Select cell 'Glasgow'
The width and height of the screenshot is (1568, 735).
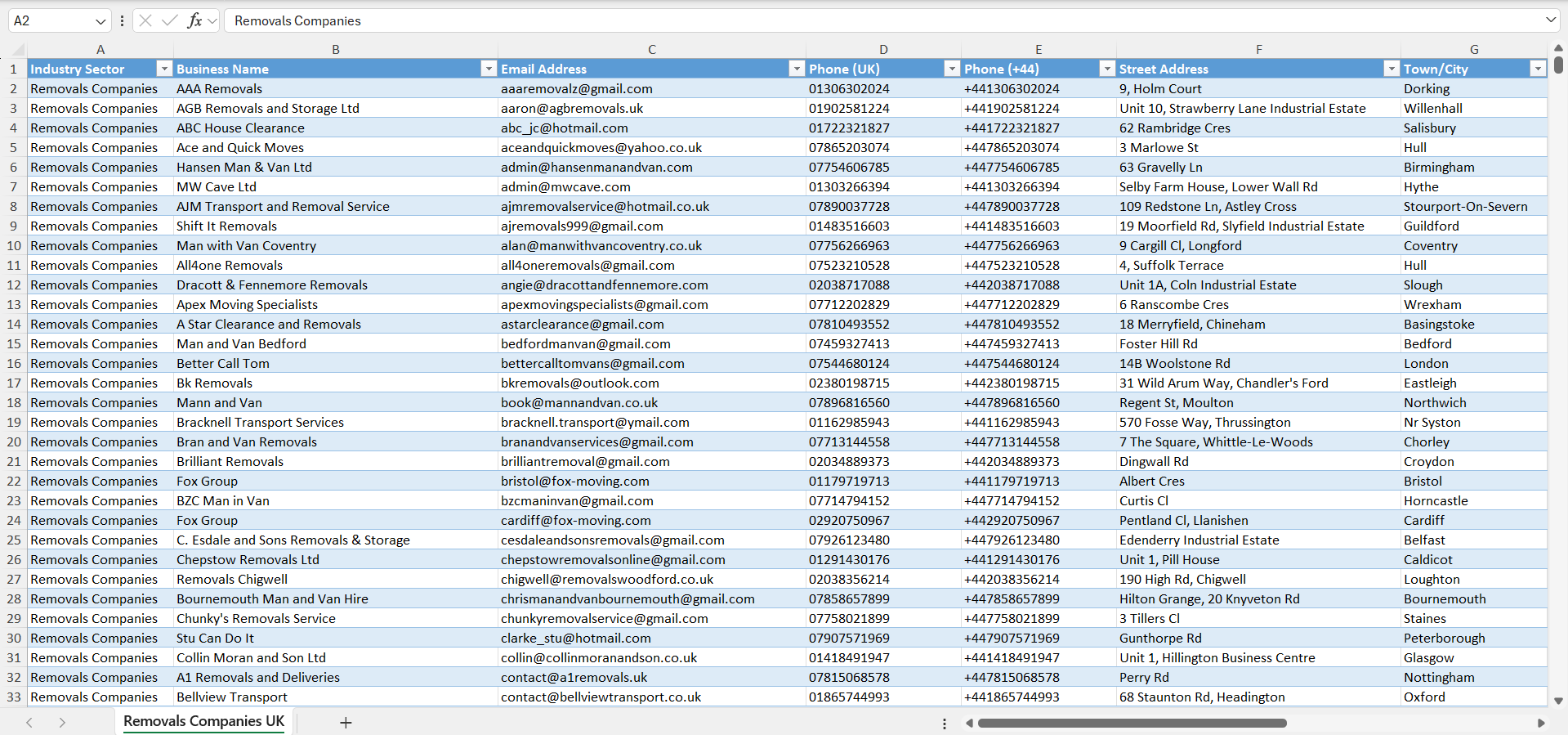tap(1474, 657)
